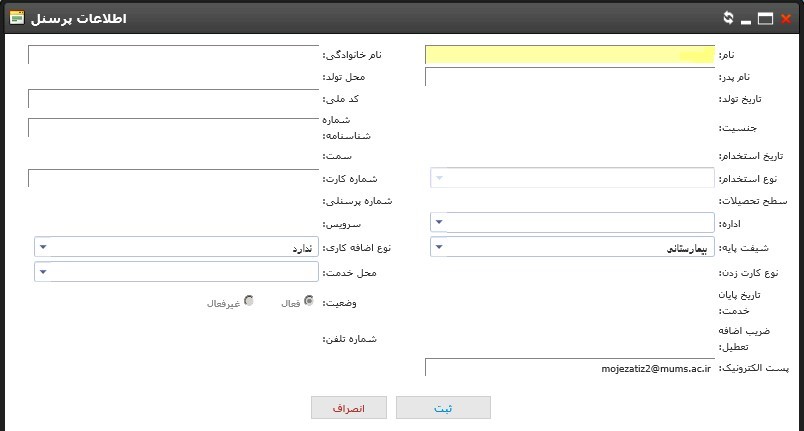
Task: Click the پست الکترونیک email field
Action: 570,367
